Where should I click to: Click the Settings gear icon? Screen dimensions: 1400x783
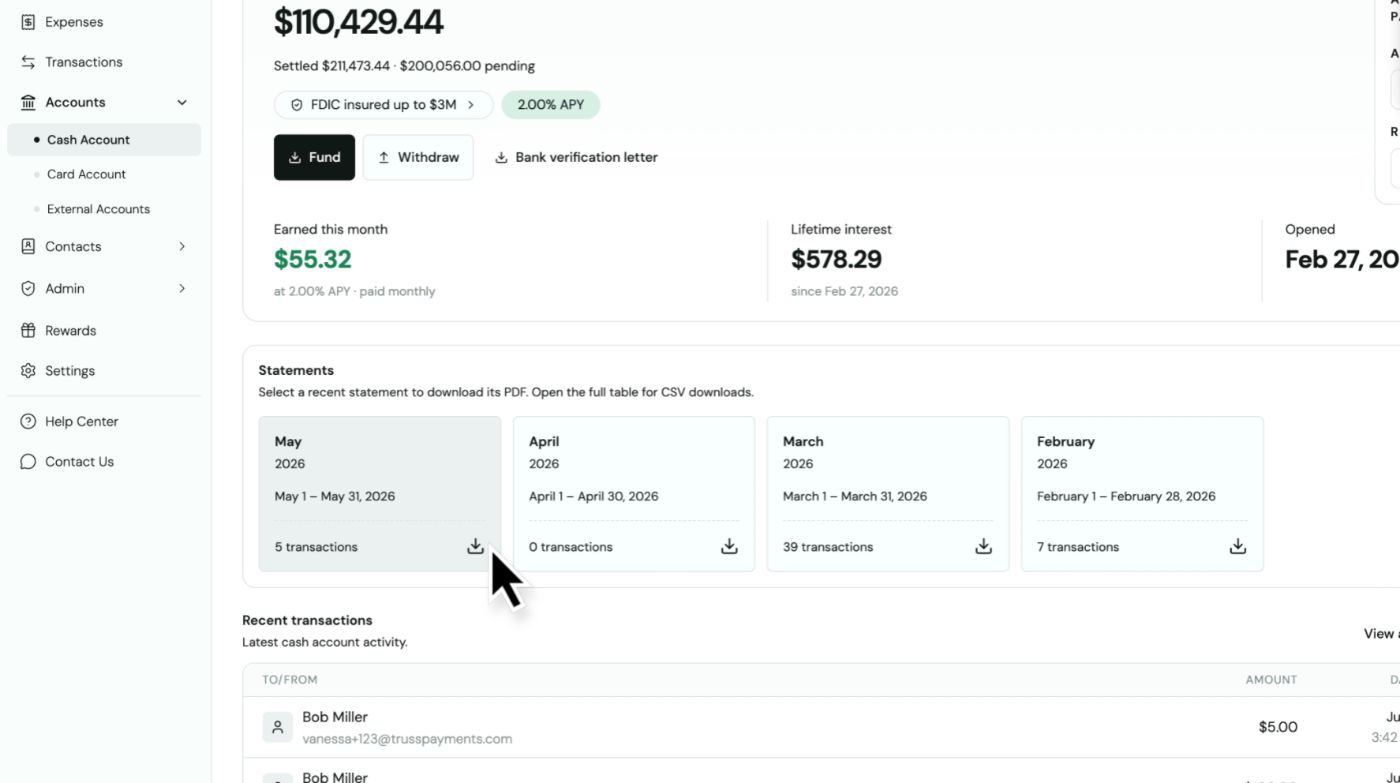pyautogui.click(x=28, y=371)
